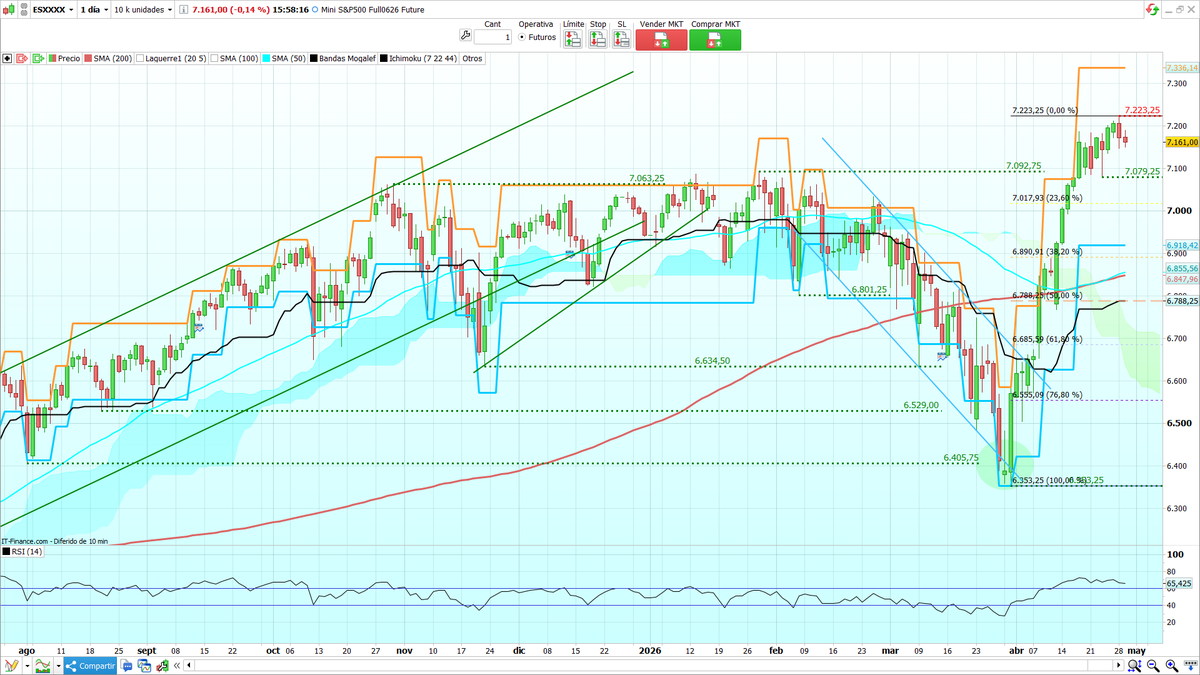
Task: Select the SMA (200) indicator tab
Action: coord(108,59)
